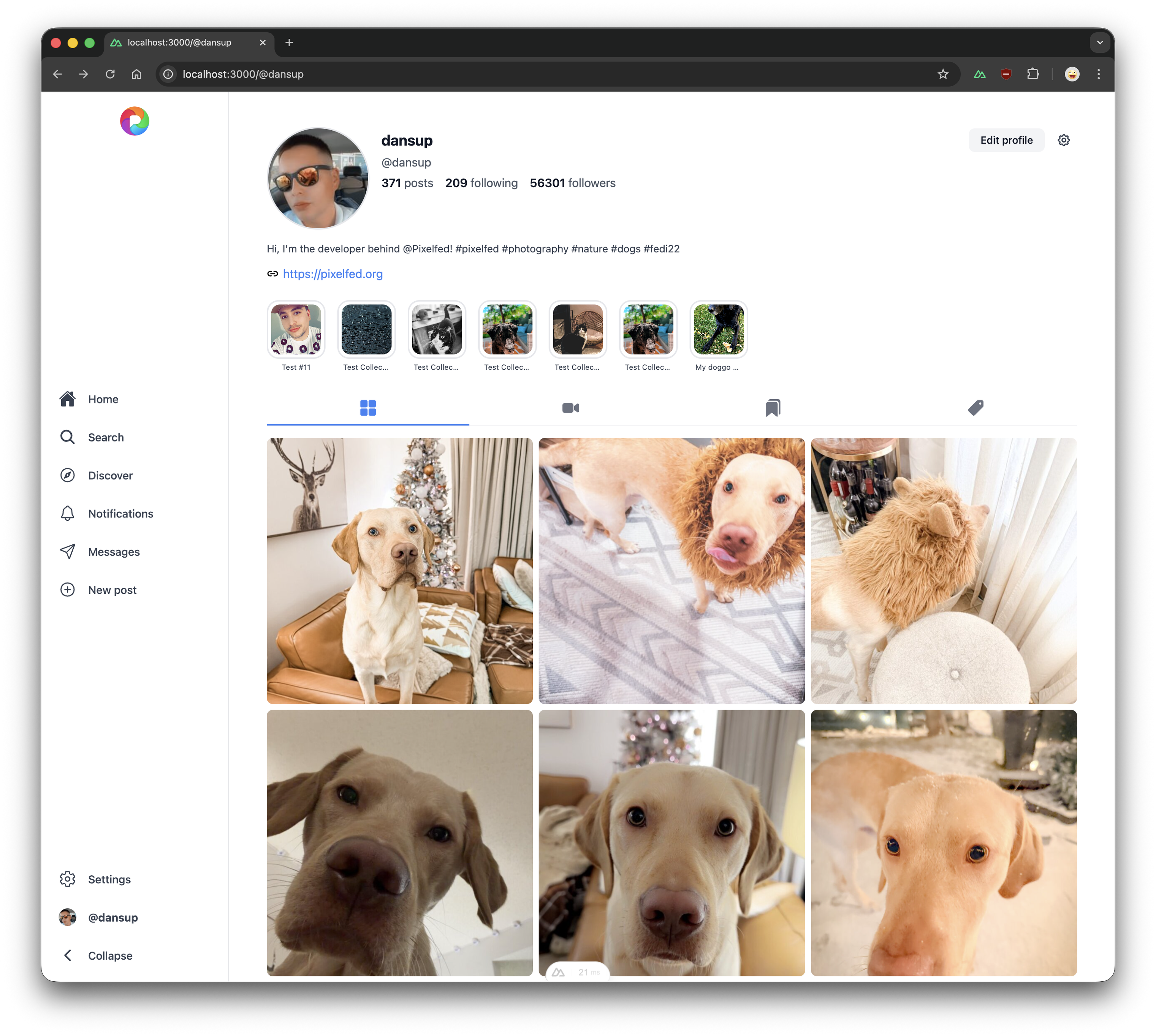The height and width of the screenshot is (1036, 1156).
Task: Bookmark this page with the star icon
Action: (x=942, y=74)
